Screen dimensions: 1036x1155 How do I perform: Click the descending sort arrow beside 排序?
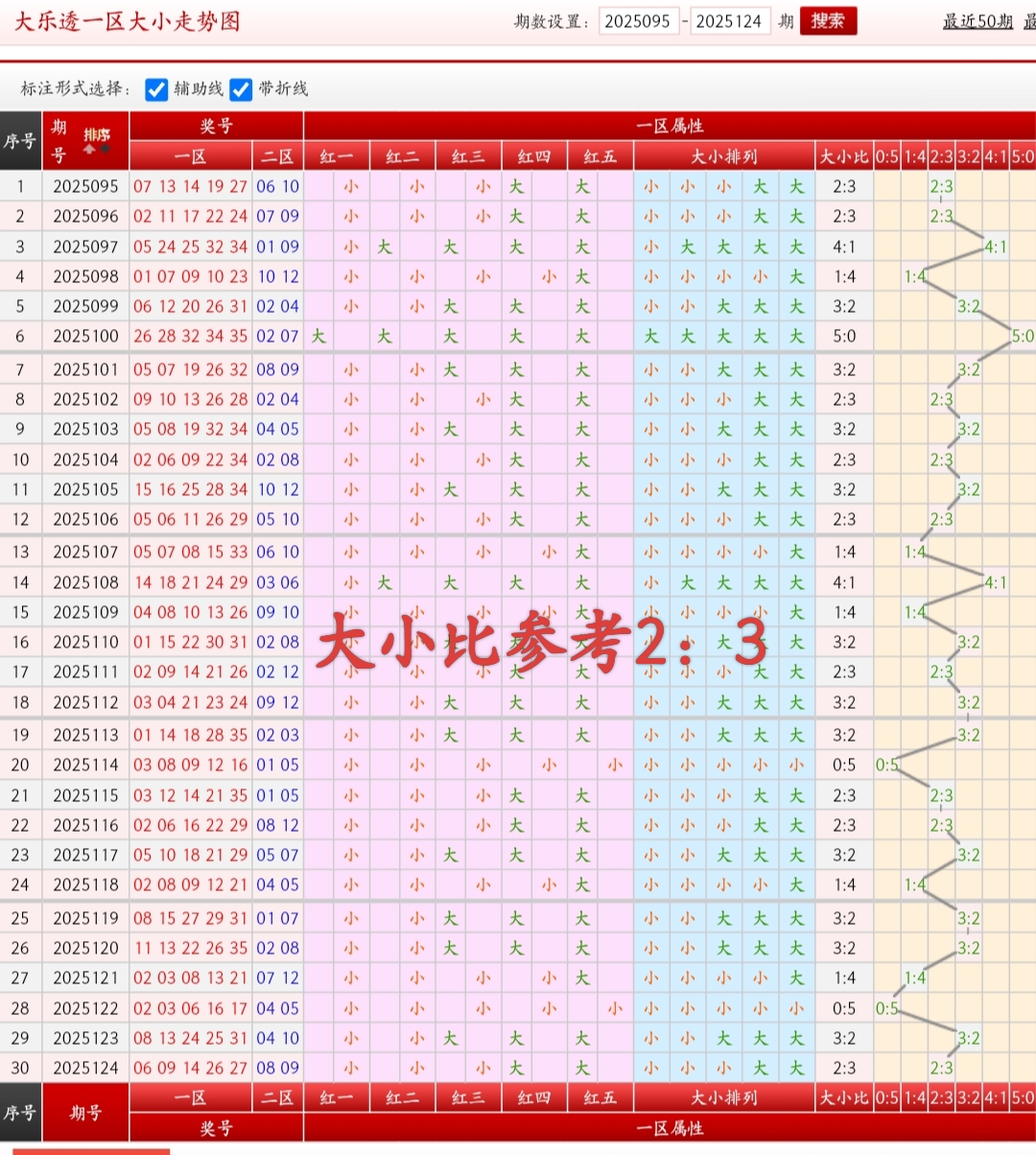[104, 149]
